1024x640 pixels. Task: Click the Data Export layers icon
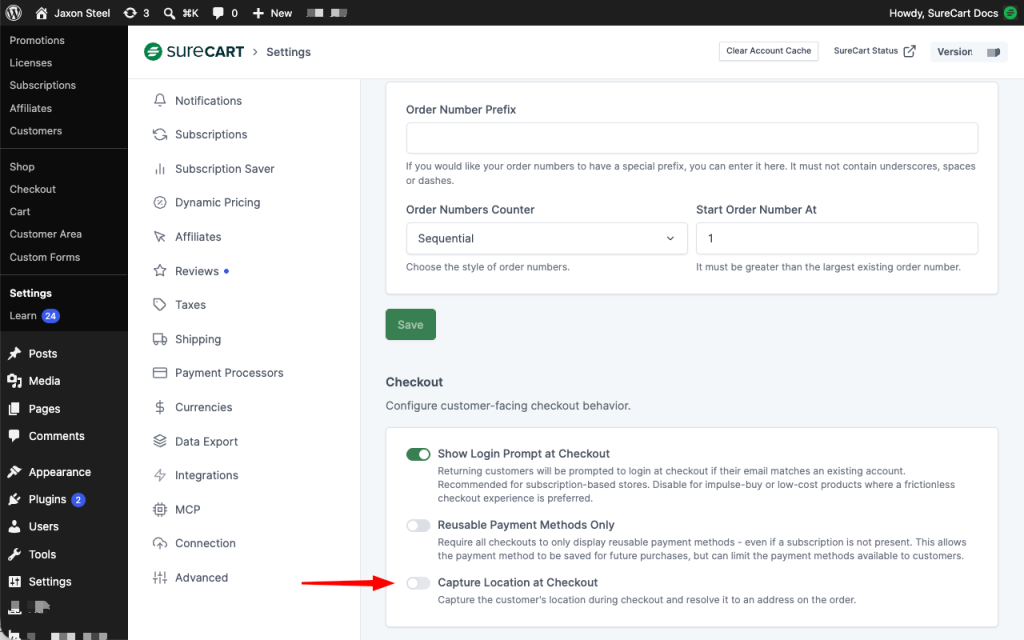160,441
